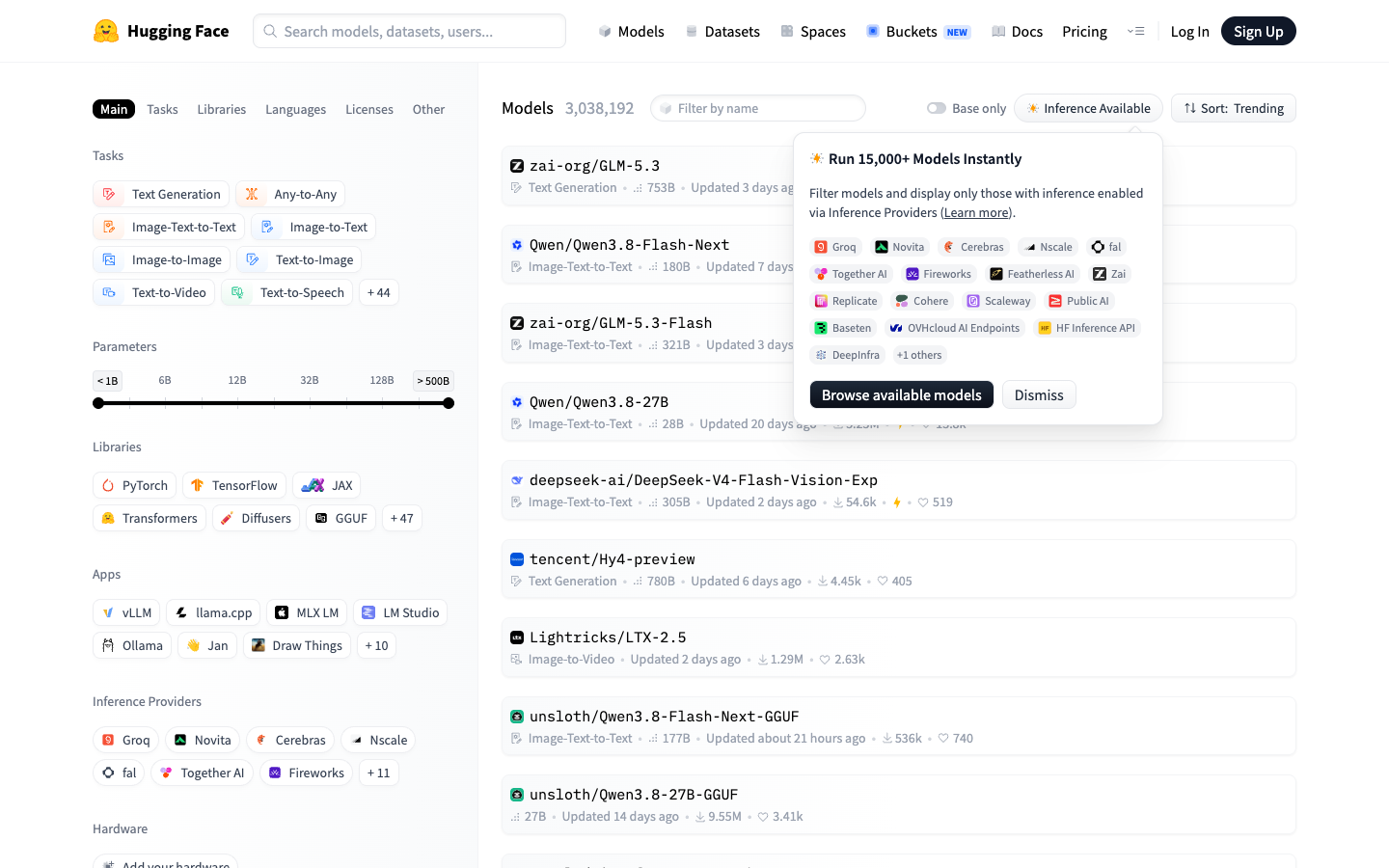
Task: Switch to the Languages filter tab
Action: [295, 109]
